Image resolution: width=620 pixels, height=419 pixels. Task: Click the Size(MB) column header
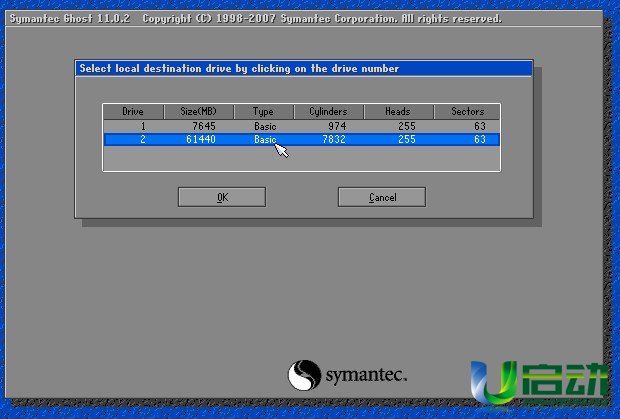[199, 111]
